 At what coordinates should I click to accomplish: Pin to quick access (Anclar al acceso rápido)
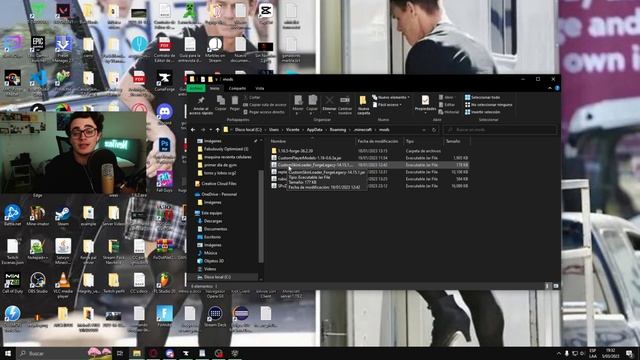coord(201,105)
